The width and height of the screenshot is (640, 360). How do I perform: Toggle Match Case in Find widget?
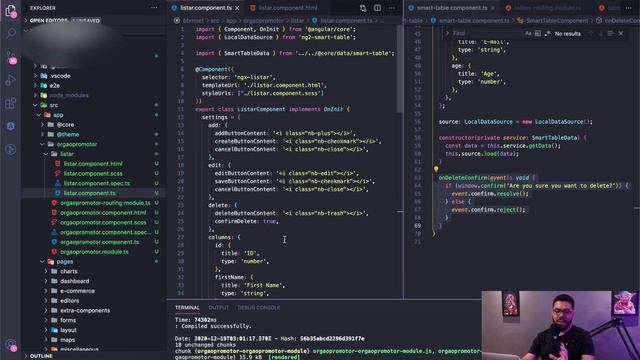528,33
